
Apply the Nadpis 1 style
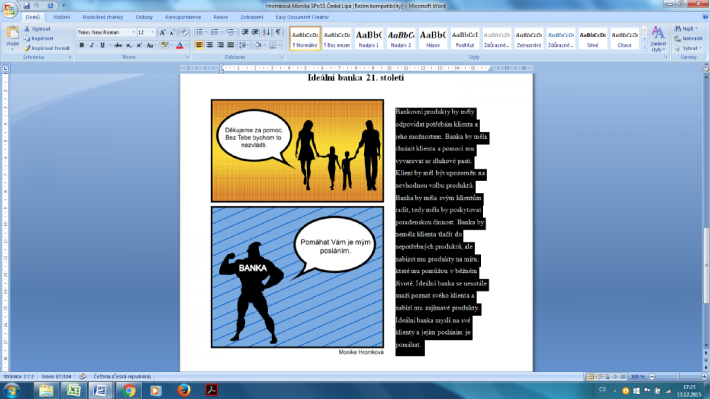coord(369,38)
